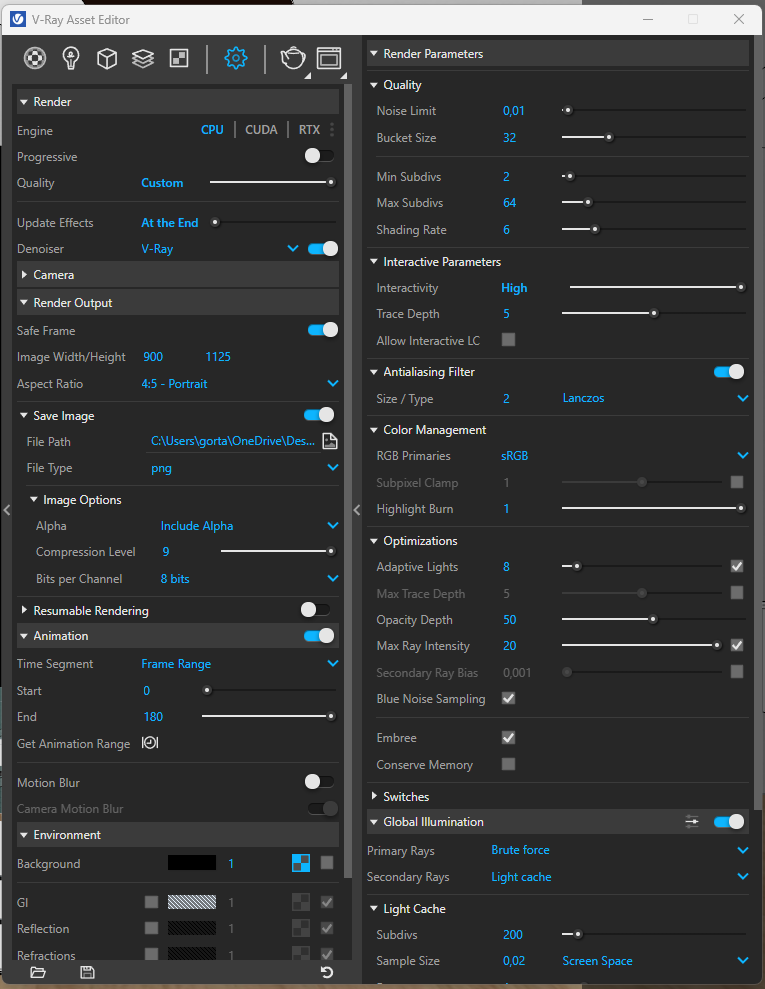Enable the Resumable Rendering switch

coord(315,609)
